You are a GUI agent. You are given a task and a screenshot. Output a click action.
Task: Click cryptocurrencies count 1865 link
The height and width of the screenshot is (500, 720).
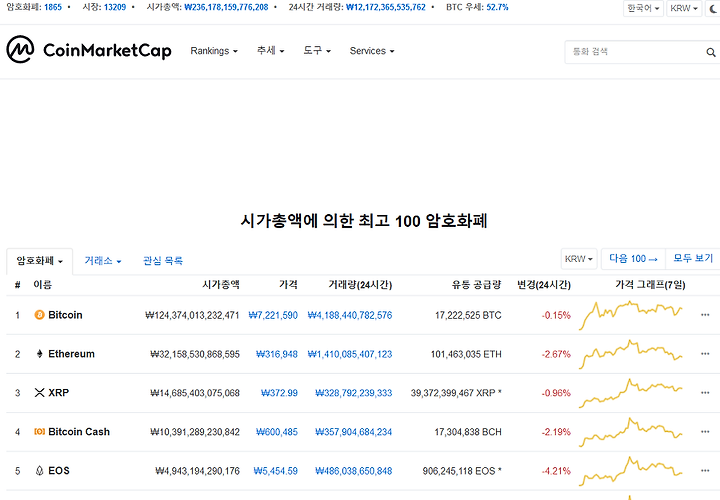[x=53, y=7]
